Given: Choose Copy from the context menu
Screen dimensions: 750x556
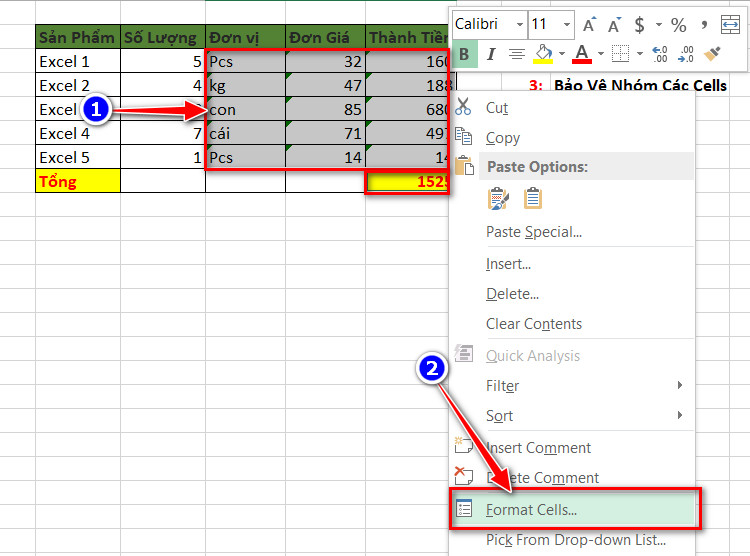Looking at the screenshot, I should click(x=503, y=138).
